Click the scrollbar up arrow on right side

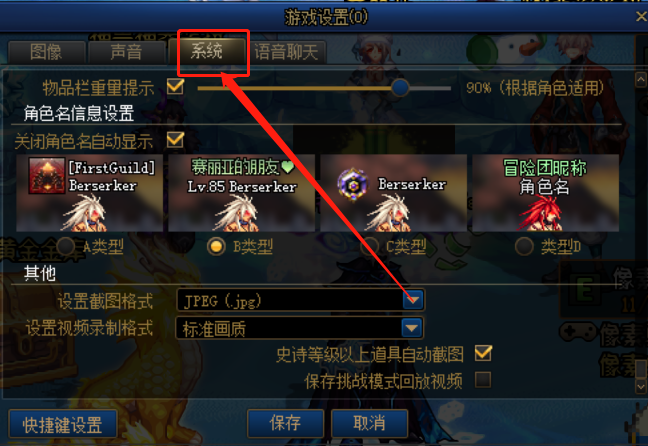tap(641, 80)
